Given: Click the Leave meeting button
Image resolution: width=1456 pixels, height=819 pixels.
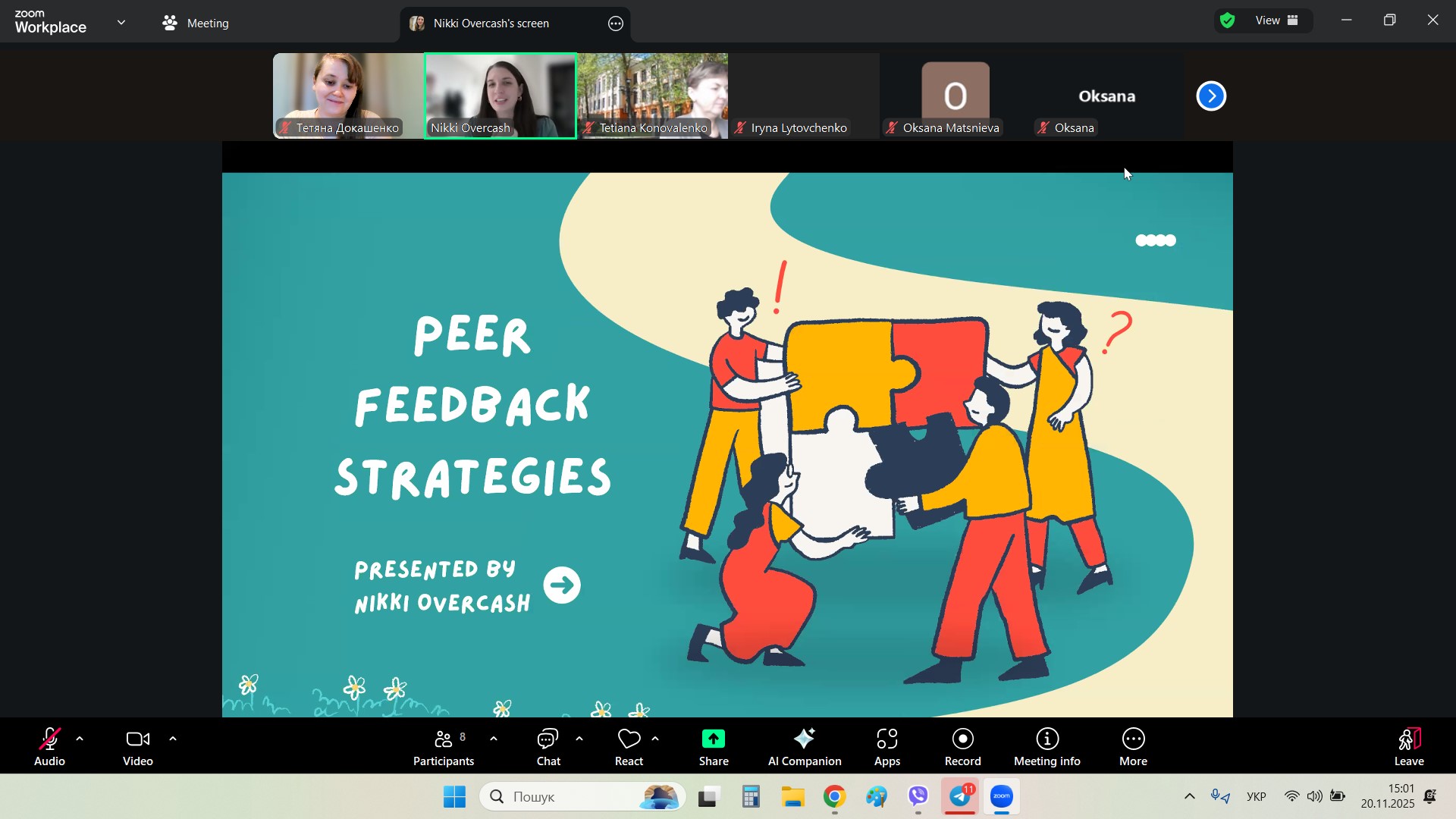Looking at the screenshot, I should (x=1408, y=748).
